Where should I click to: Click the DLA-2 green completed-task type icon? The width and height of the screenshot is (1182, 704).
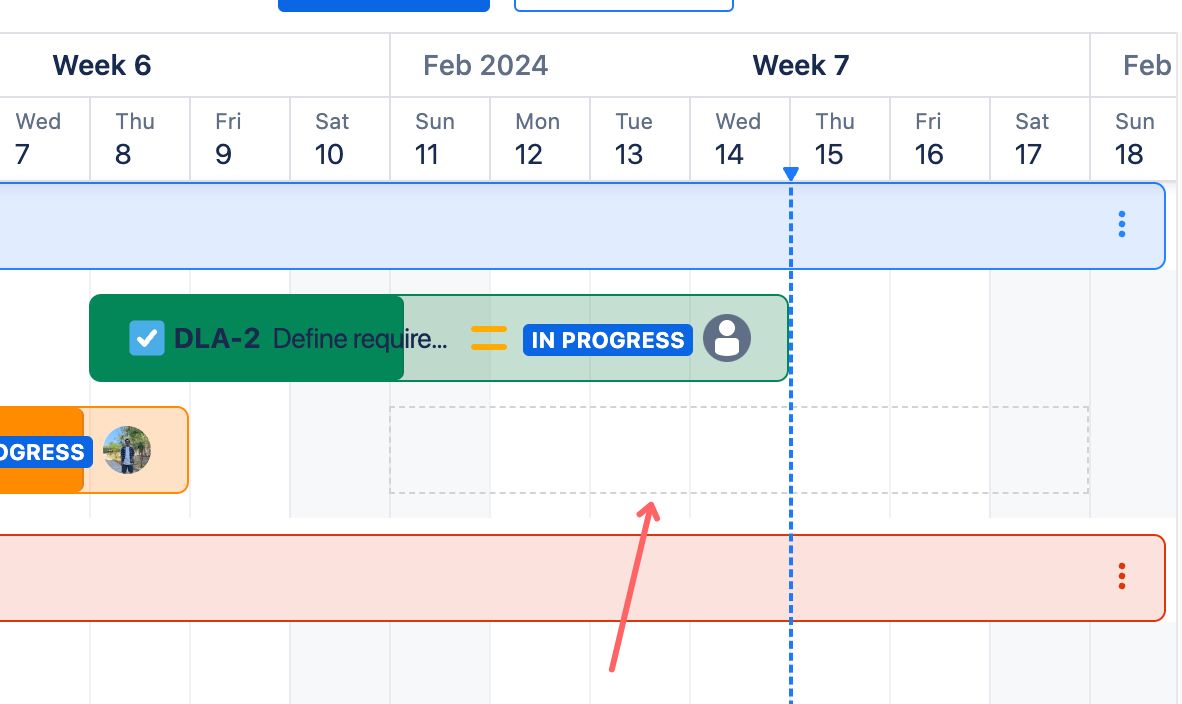(x=147, y=338)
